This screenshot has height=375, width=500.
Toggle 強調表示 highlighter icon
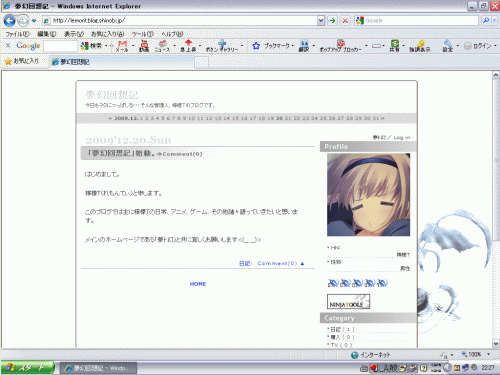(420, 46)
